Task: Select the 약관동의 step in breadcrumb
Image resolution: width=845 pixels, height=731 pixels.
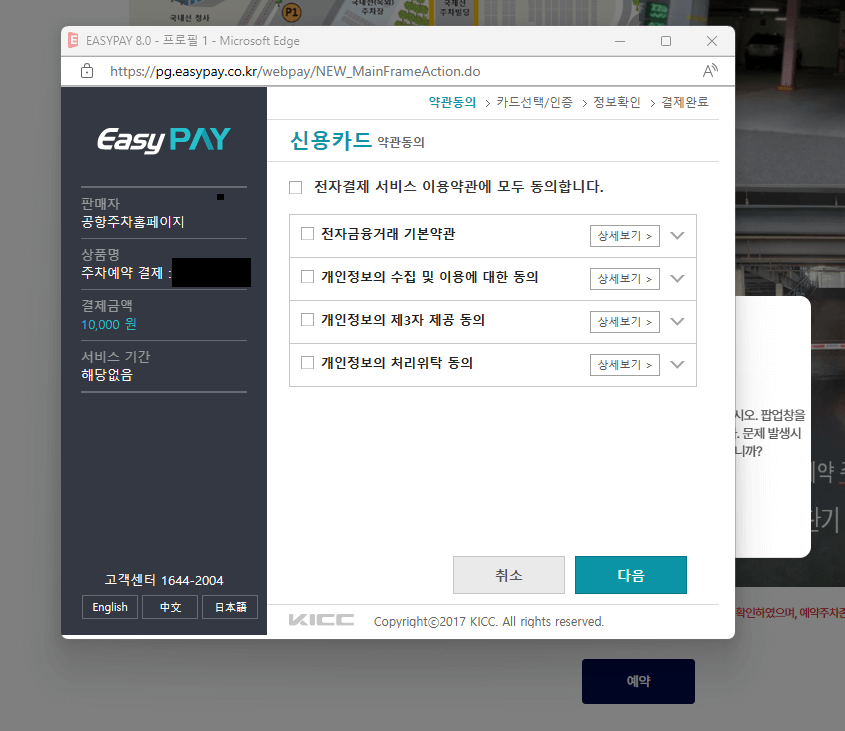Action: pyautogui.click(x=452, y=102)
